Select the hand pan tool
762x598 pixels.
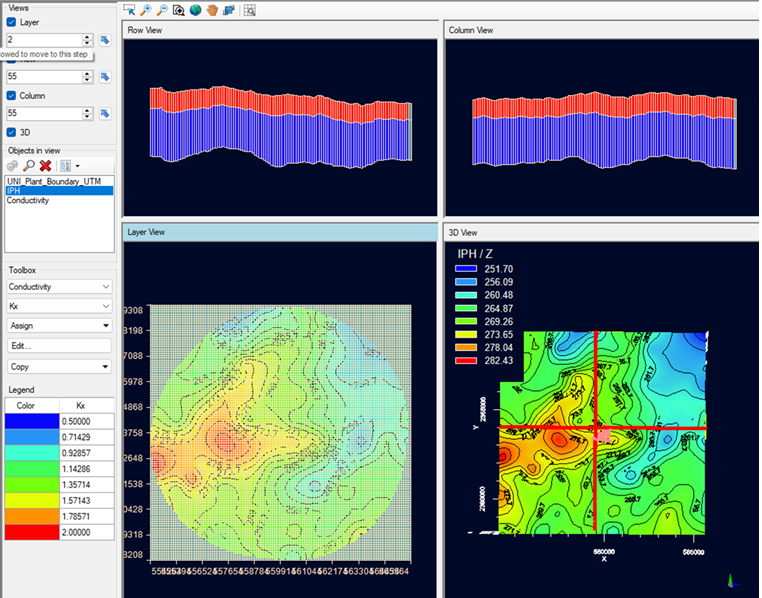point(212,10)
